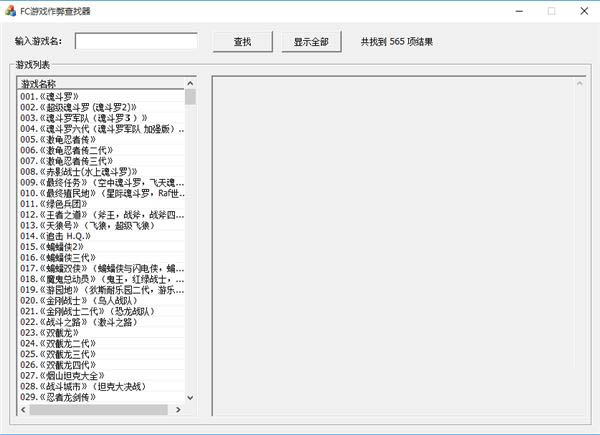The width and height of the screenshot is (600, 435).
Task: Select 009.《最终任务》 entry
Action: (x=102, y=182)
